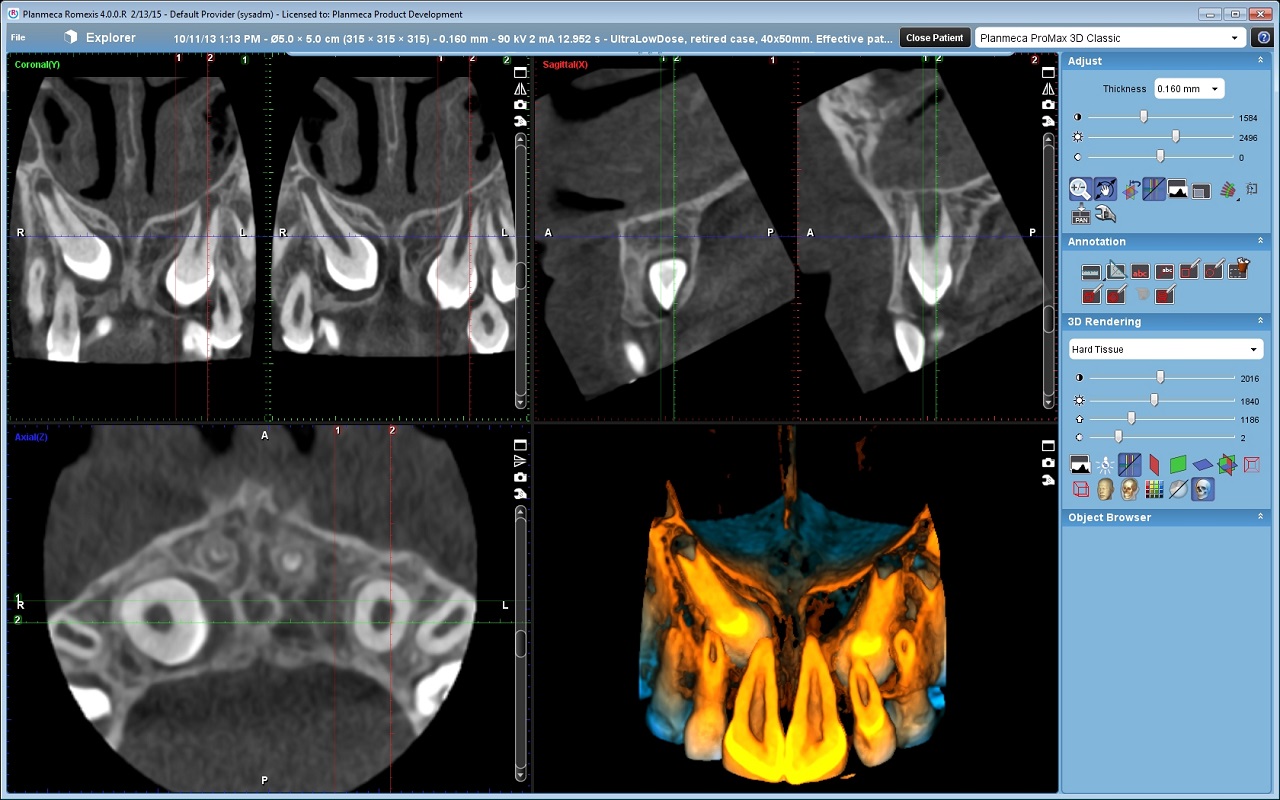1280x800 pixels.
Task: Toggle the blue axial plane in 3D
Action: (x=1203, y=464)
